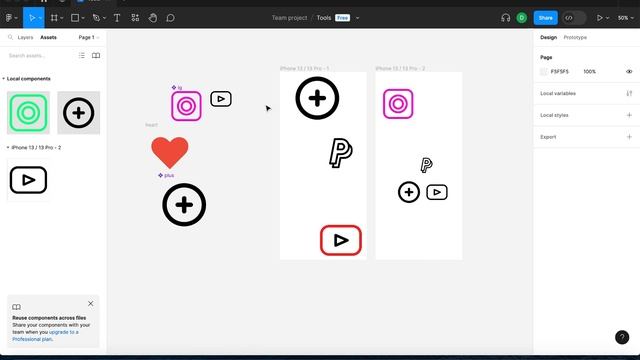Select the large plus circle in frame 1
The height and width of the screenshot is (360, 640).
317,98
